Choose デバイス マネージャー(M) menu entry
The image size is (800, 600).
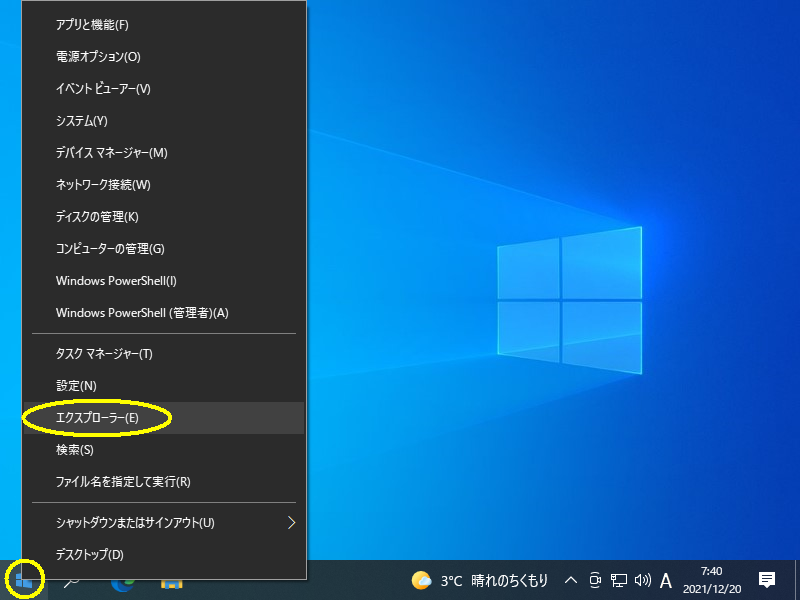pyautogui.click(x=111, y=153)
